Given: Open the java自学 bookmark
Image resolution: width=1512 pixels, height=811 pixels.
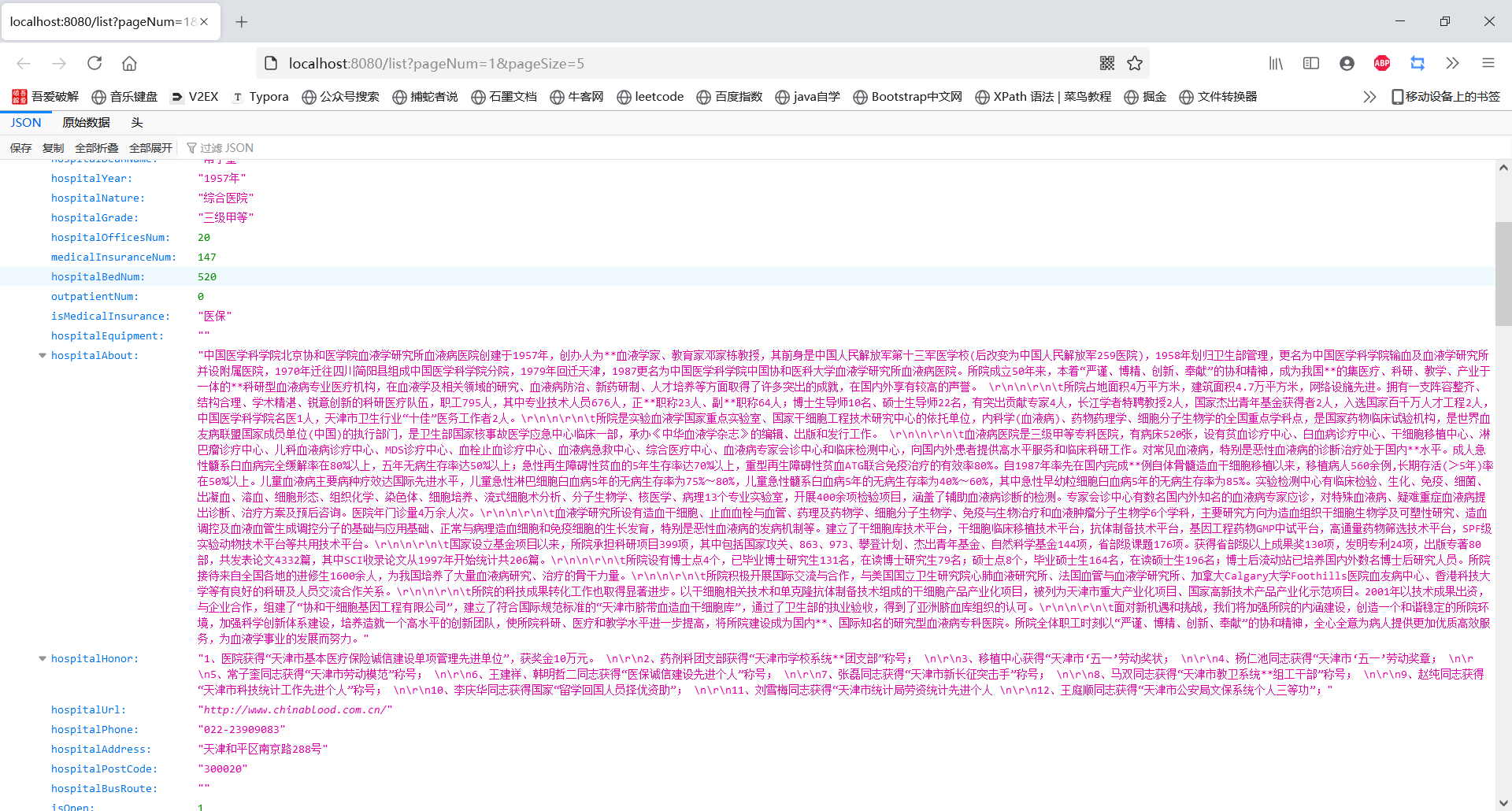Looking at the screenshot, I should (808, 96).
